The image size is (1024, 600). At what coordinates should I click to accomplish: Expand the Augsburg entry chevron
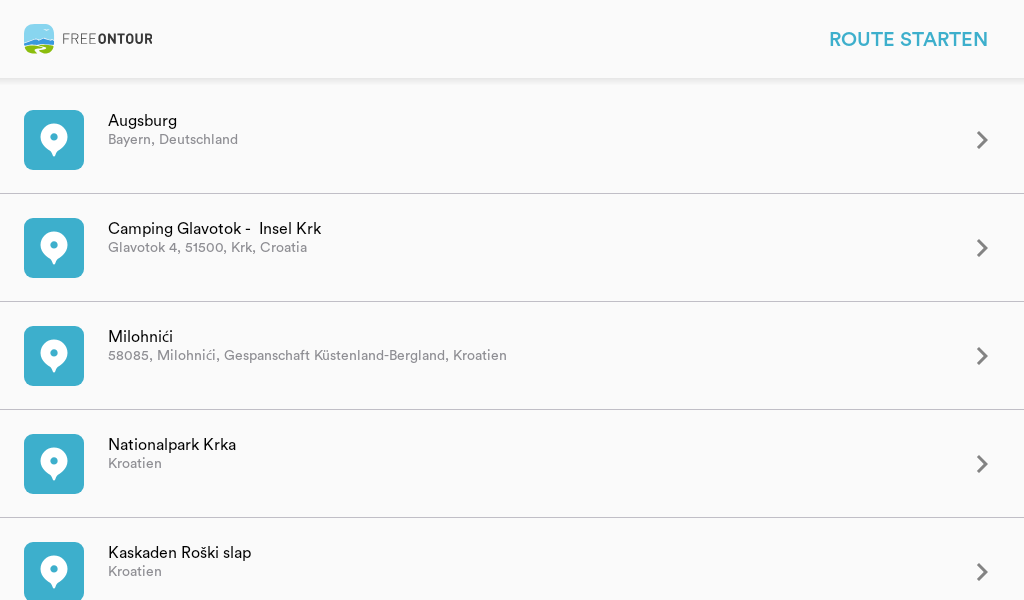[982, 140]
